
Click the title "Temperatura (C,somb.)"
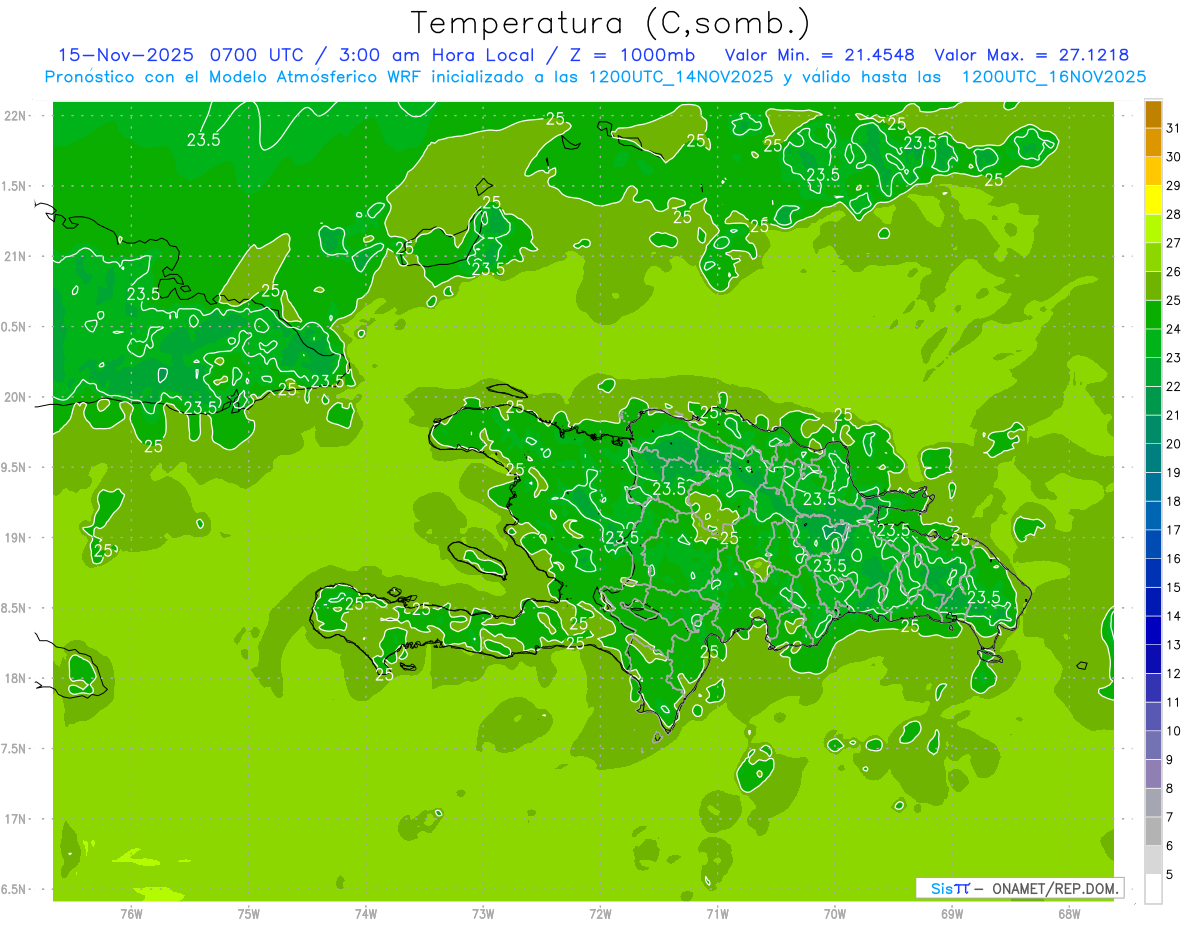click(611, 22)
